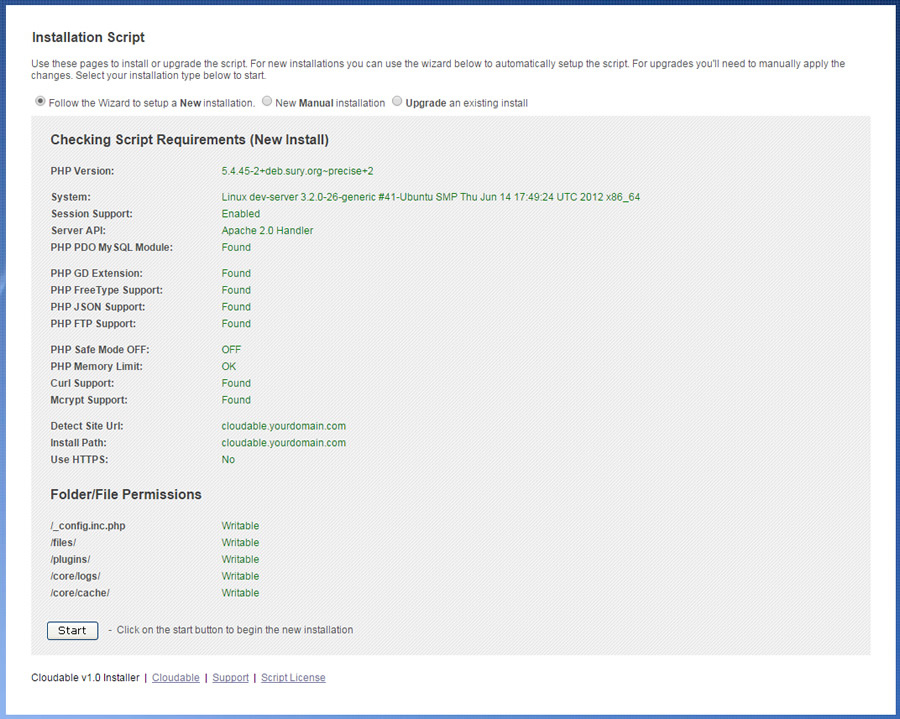The image size is (900, 719).
Task: Select the New installation Wizard radio button
Action: click(x=40, y=102)
